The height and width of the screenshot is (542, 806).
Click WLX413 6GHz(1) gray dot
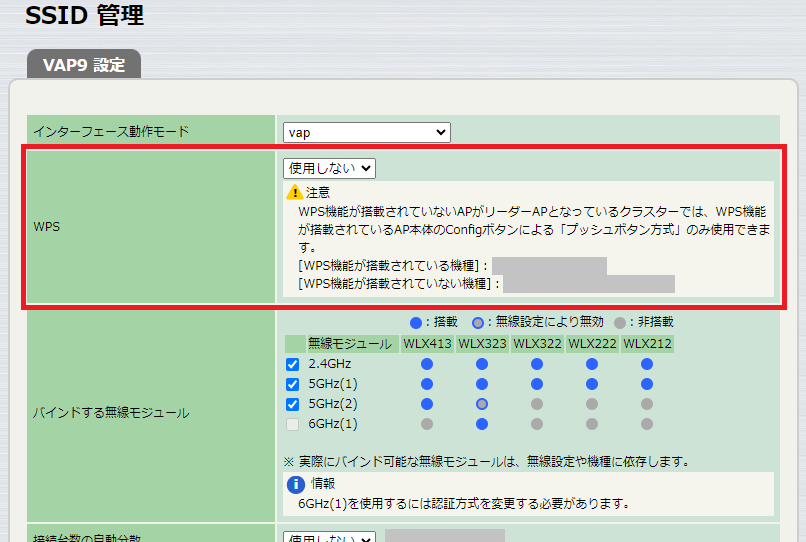(x=427, y=424)
